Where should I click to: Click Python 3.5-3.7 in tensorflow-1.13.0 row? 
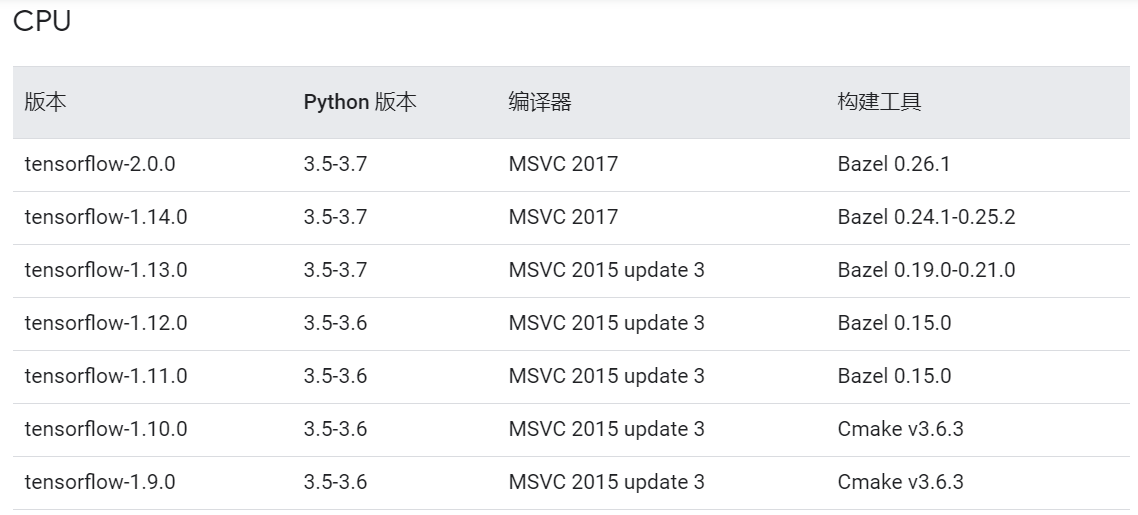point(335,270)
